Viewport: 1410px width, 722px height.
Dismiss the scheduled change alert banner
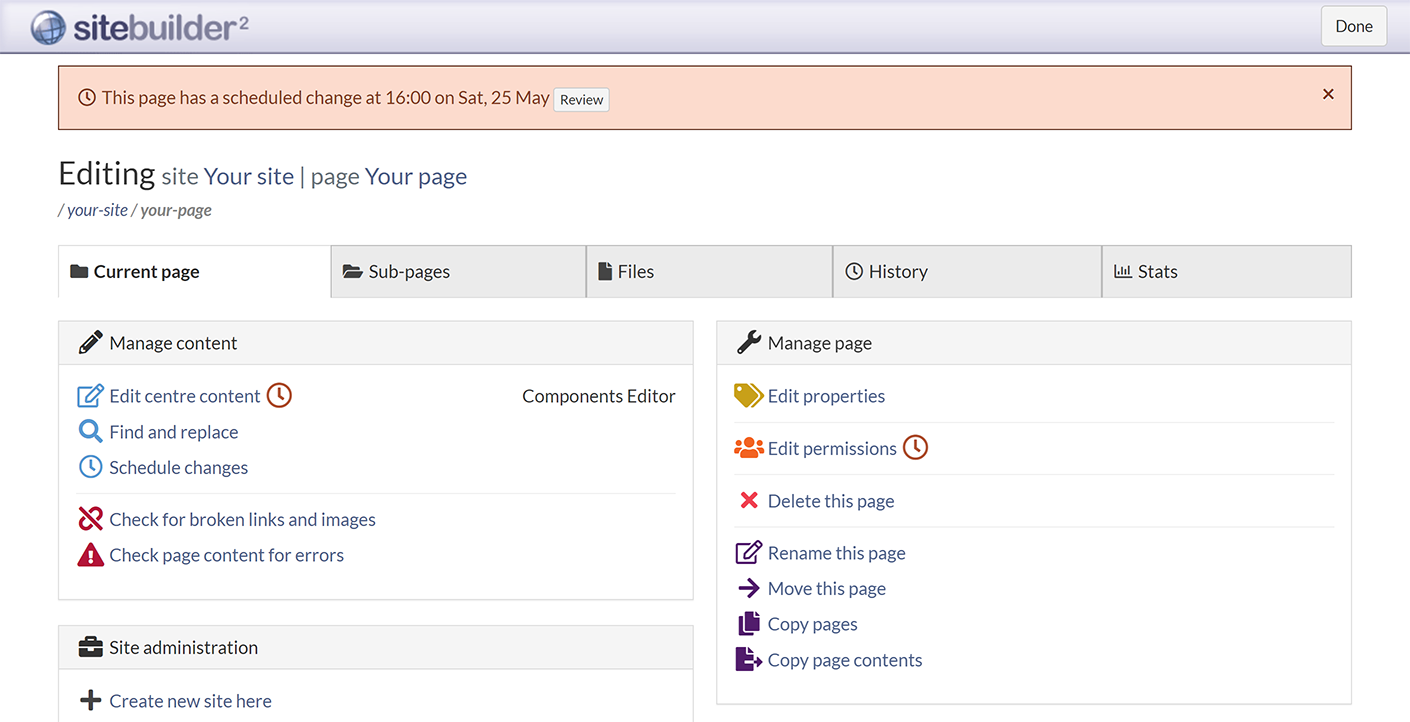pyautogui.click(x=1328, y=94)
